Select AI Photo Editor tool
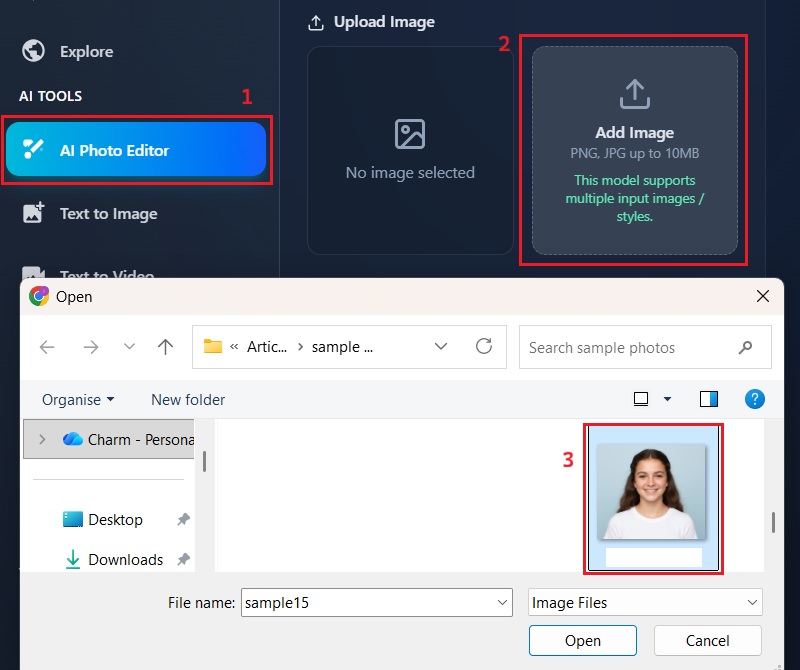Screen dimensions: 800x670 [x=136, y=150]
